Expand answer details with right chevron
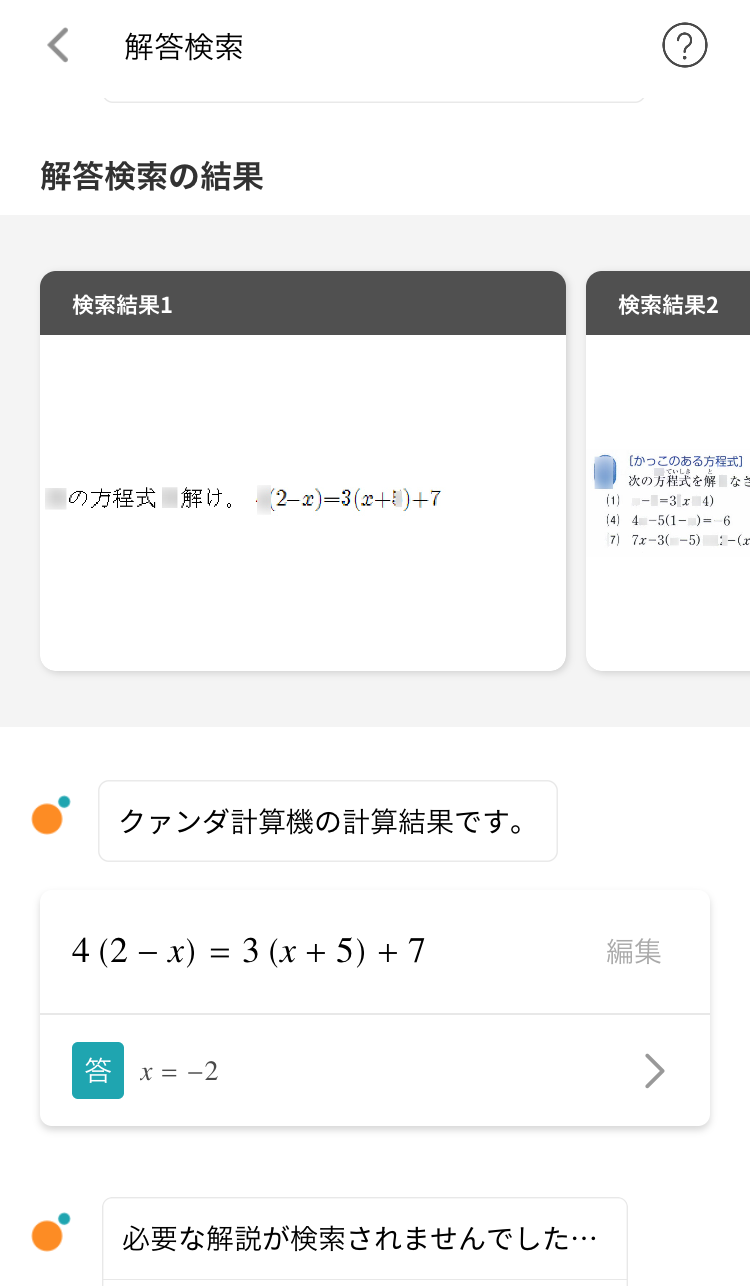 pyautogui.click(x=654, y=1071)
